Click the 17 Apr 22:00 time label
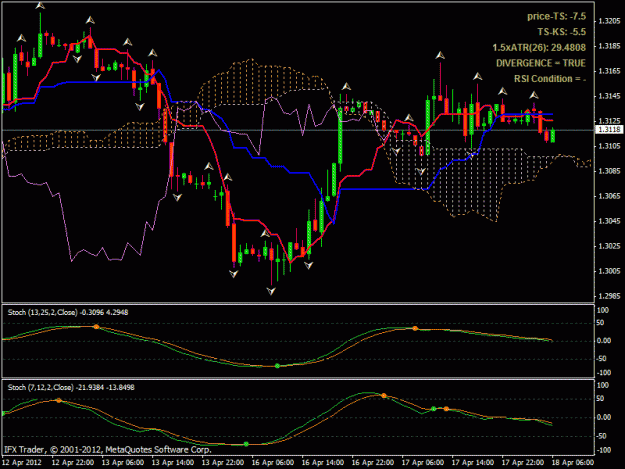The width and height of the screenshot is (625, 469). click(523, 463)
